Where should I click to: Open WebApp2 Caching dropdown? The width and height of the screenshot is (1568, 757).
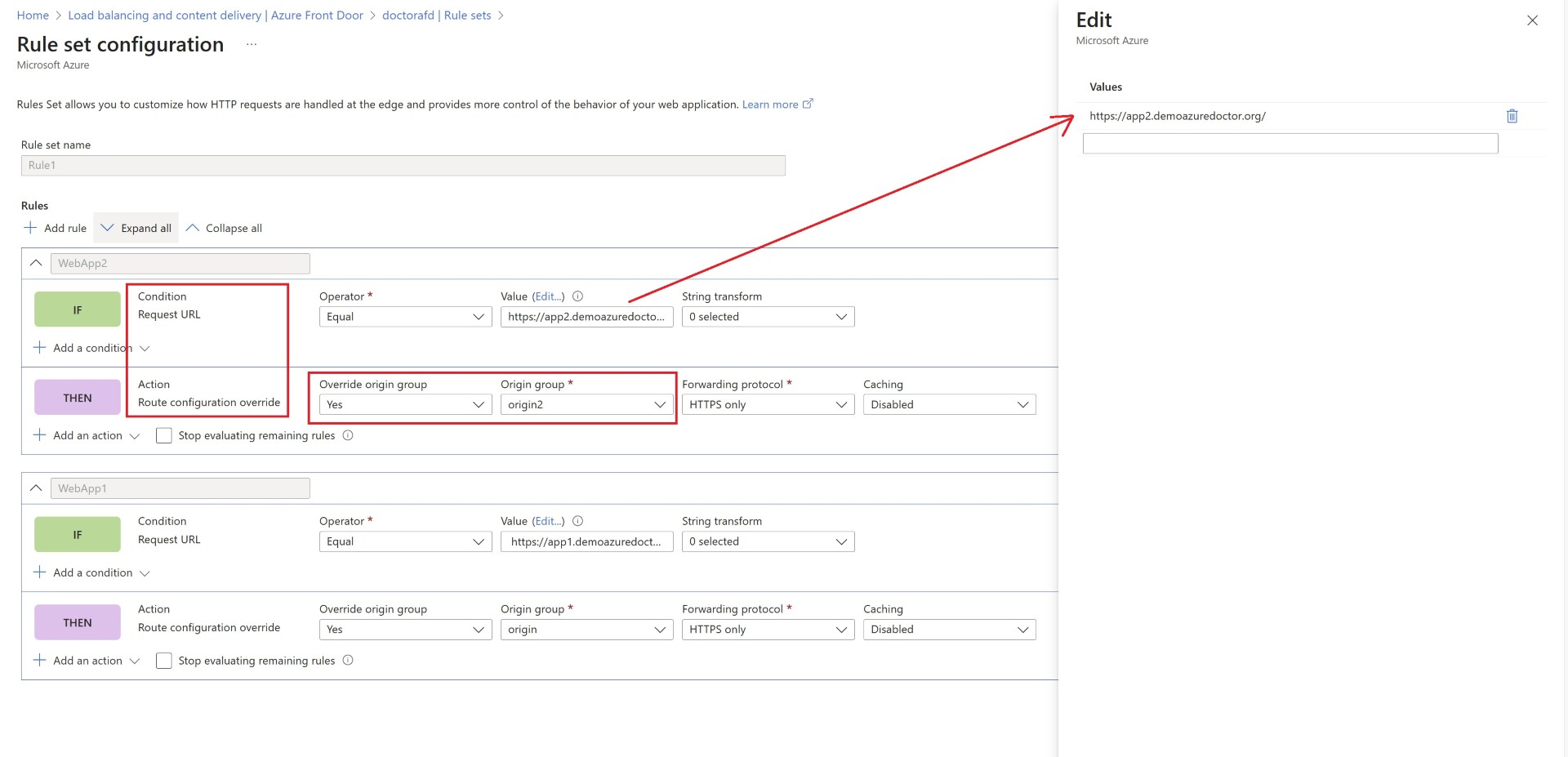tap(949, 404)
